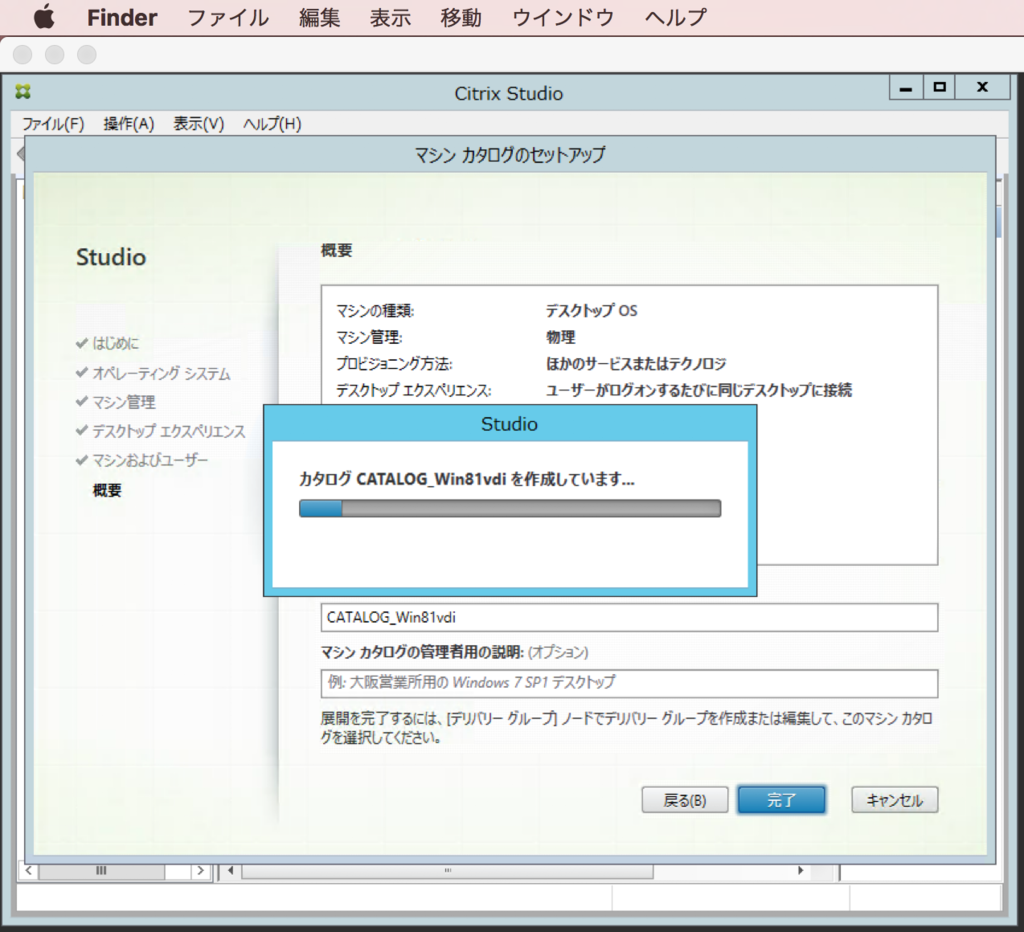Open the 表示(V) menu in Citrix Studio
The width and height of the screenshot is (1024, 932).
(x=199, y=124)
